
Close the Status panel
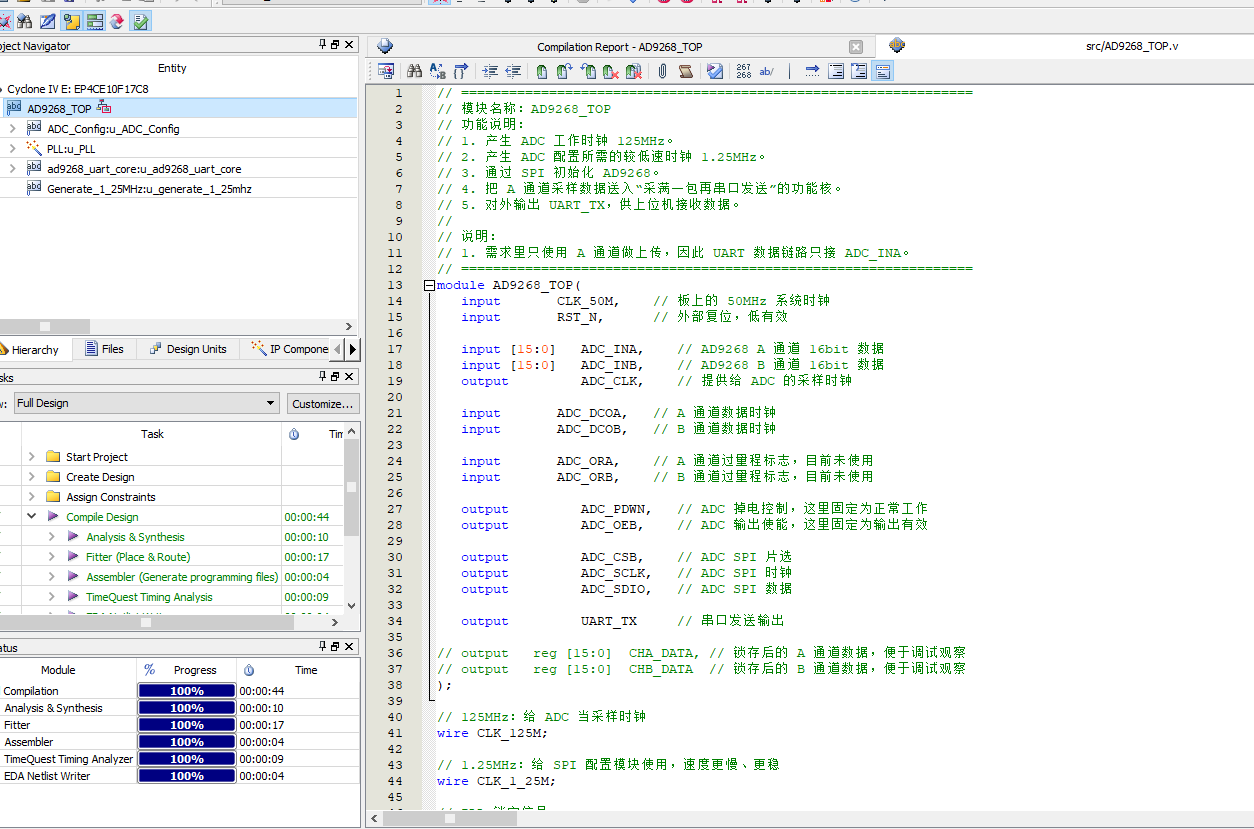click(x=349, y=647)
